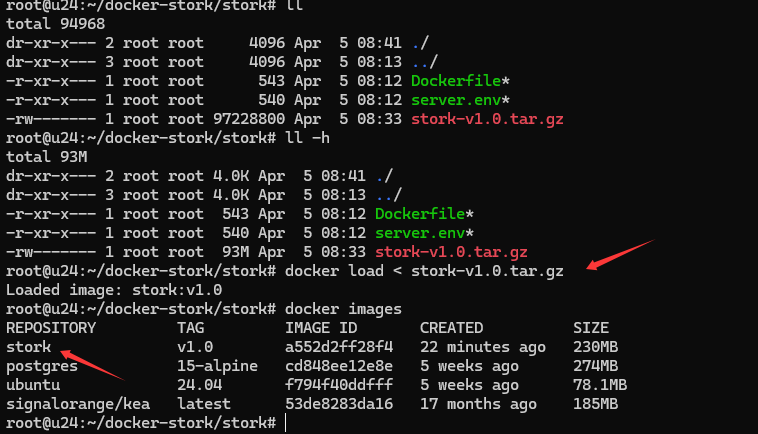Click the v1.0 tag of stork
This screenshot has width=758, height=434.
(x=195, y=347)
